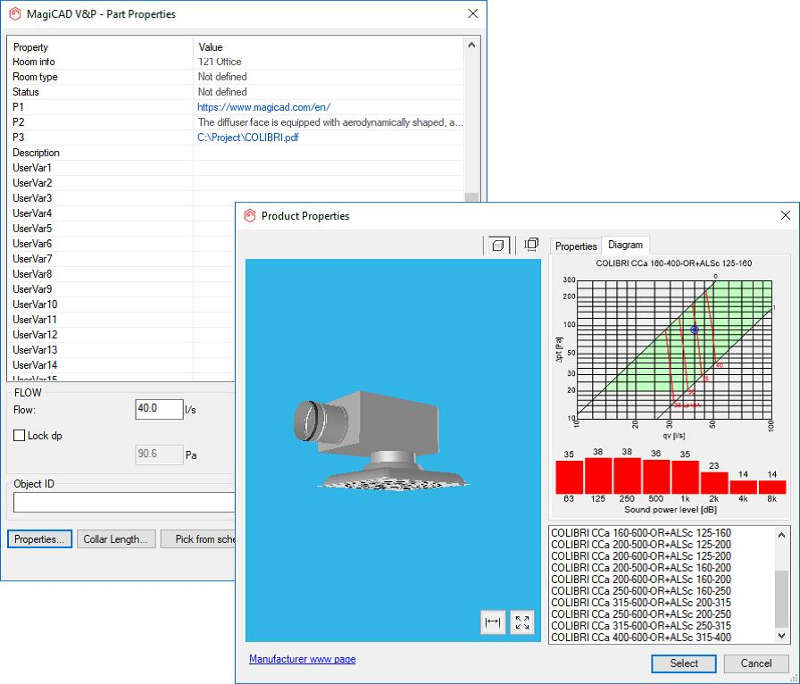This screenshot has height=684, width=800.
Task: Click the 125 Hz sound power bar
Action: [598, 475]
